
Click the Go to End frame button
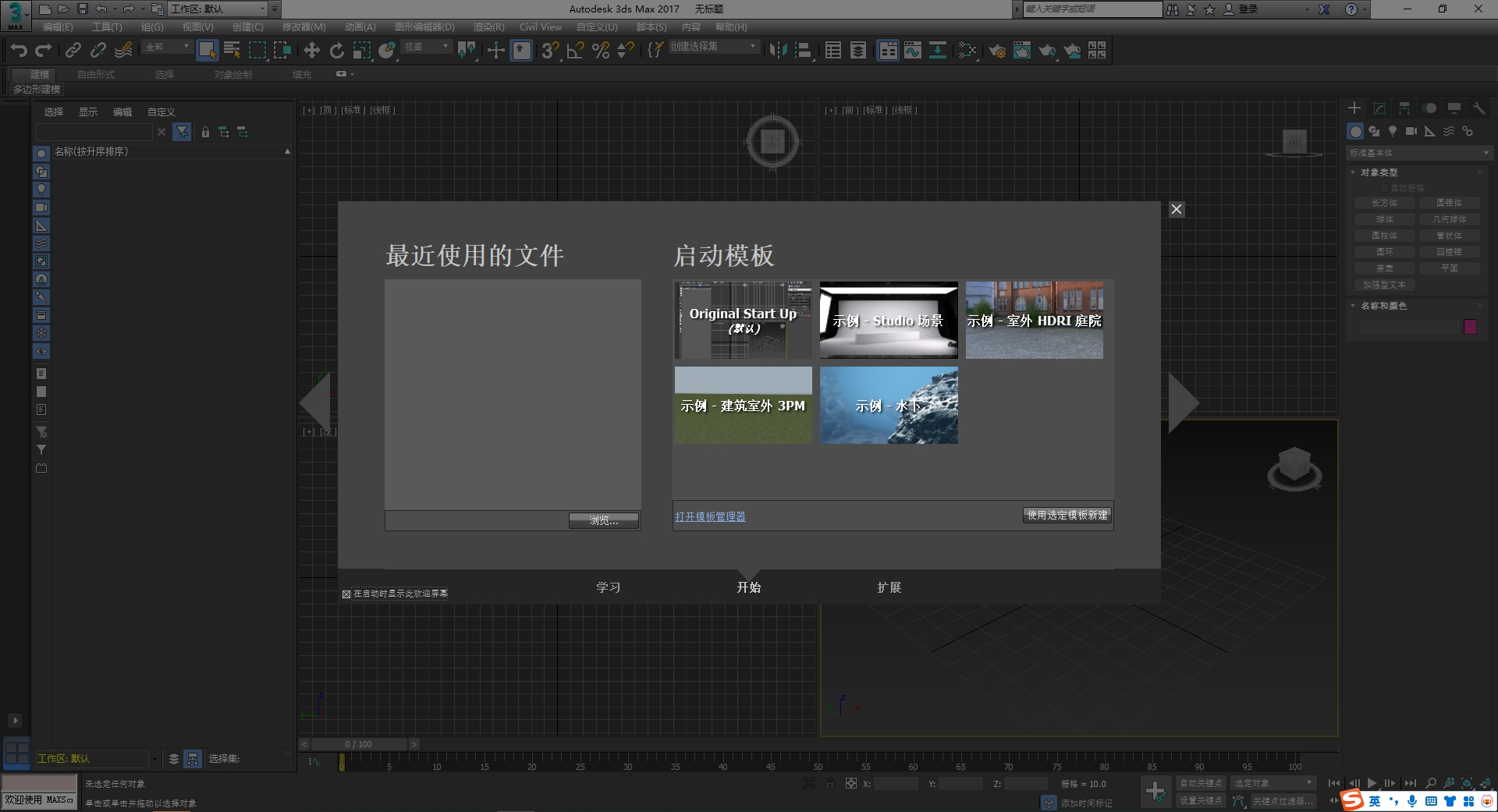tap(1410, 783)
